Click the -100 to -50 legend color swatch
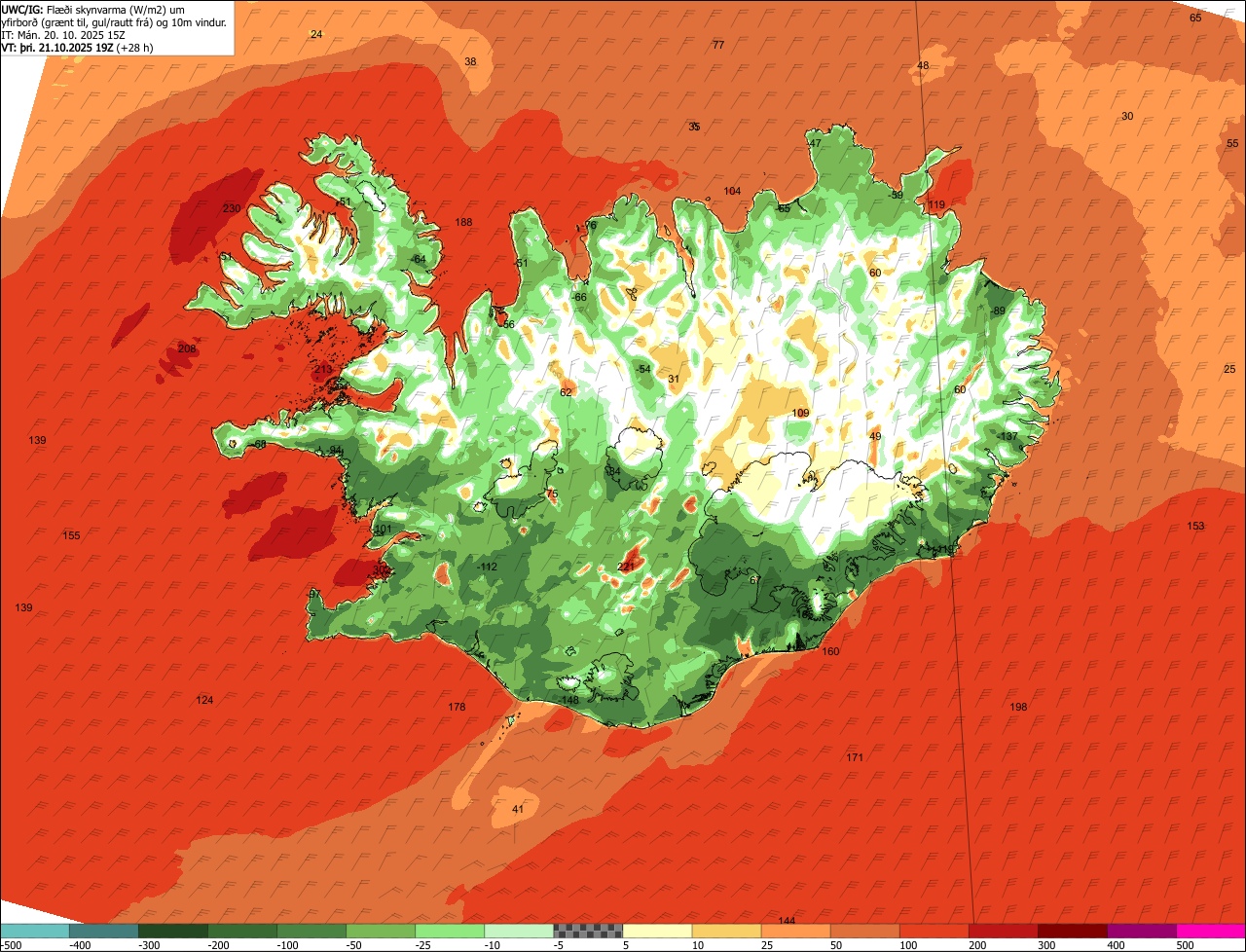Image resolution: width=1246 pixels, height=952 pixels. pyautogui.click(x=311, y=931)
